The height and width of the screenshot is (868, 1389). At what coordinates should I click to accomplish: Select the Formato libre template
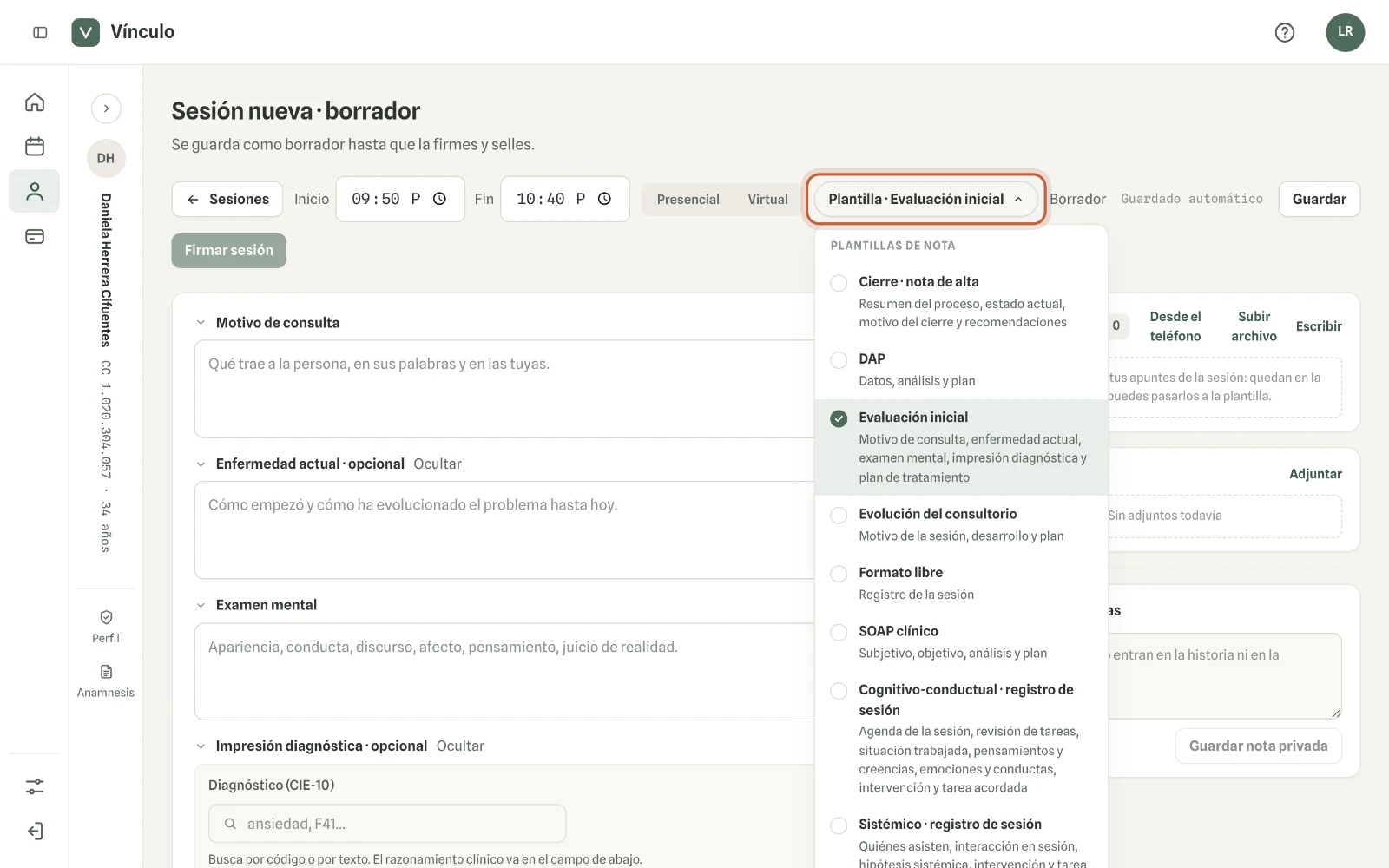[961, 582]
